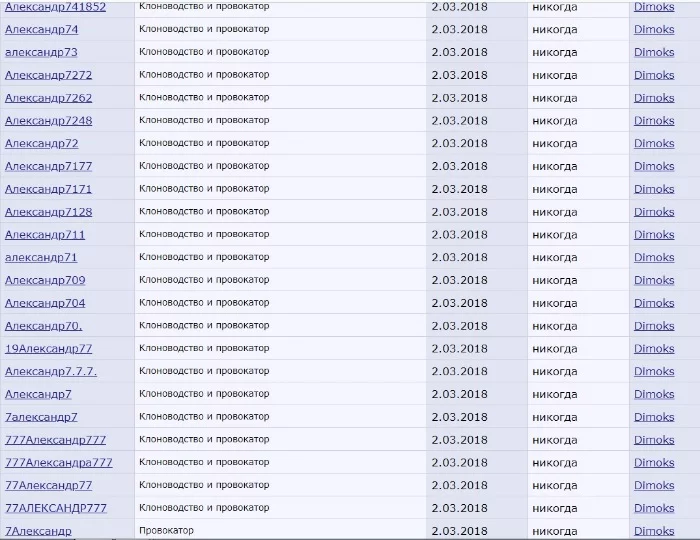
Task: Click the 19Александр77 username link
Action: [x=48, y=349]
